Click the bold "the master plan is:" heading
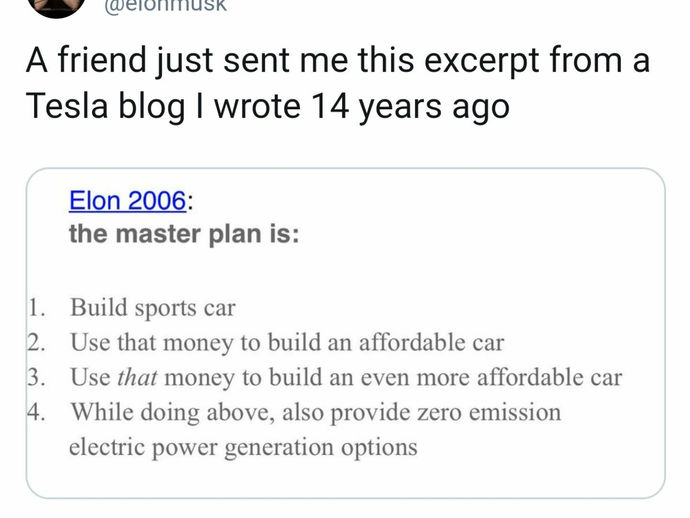Screen dimensions: 690x518 click(x=183, y=235)
